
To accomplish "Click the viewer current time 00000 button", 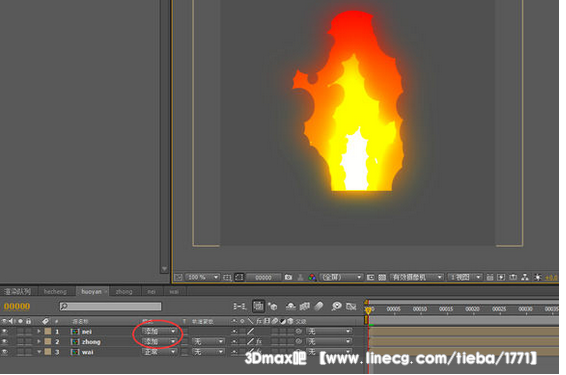I will pos(263,277).
